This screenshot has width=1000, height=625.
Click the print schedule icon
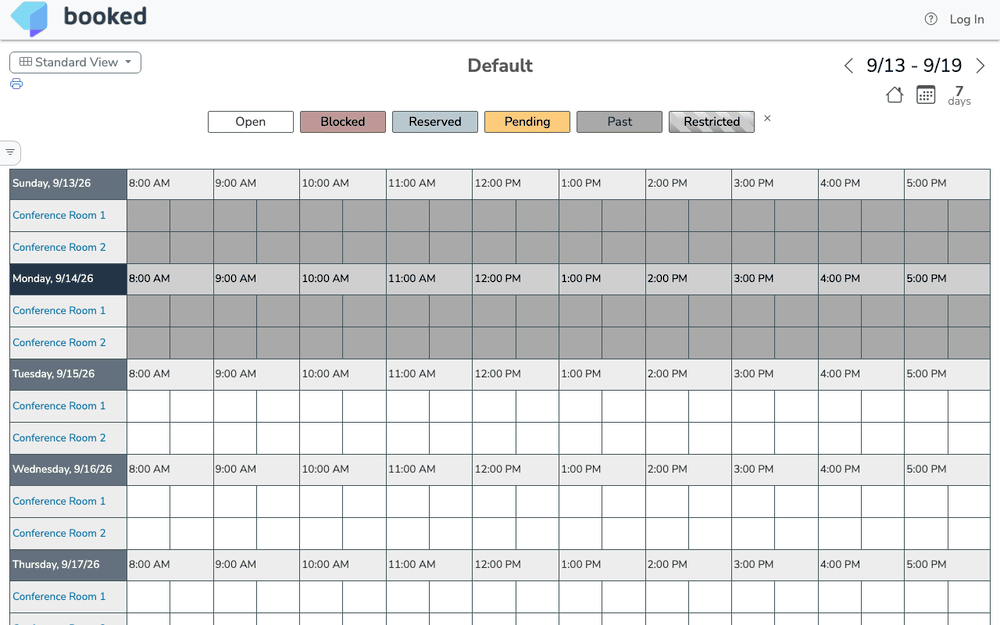[x=17, y=84]
